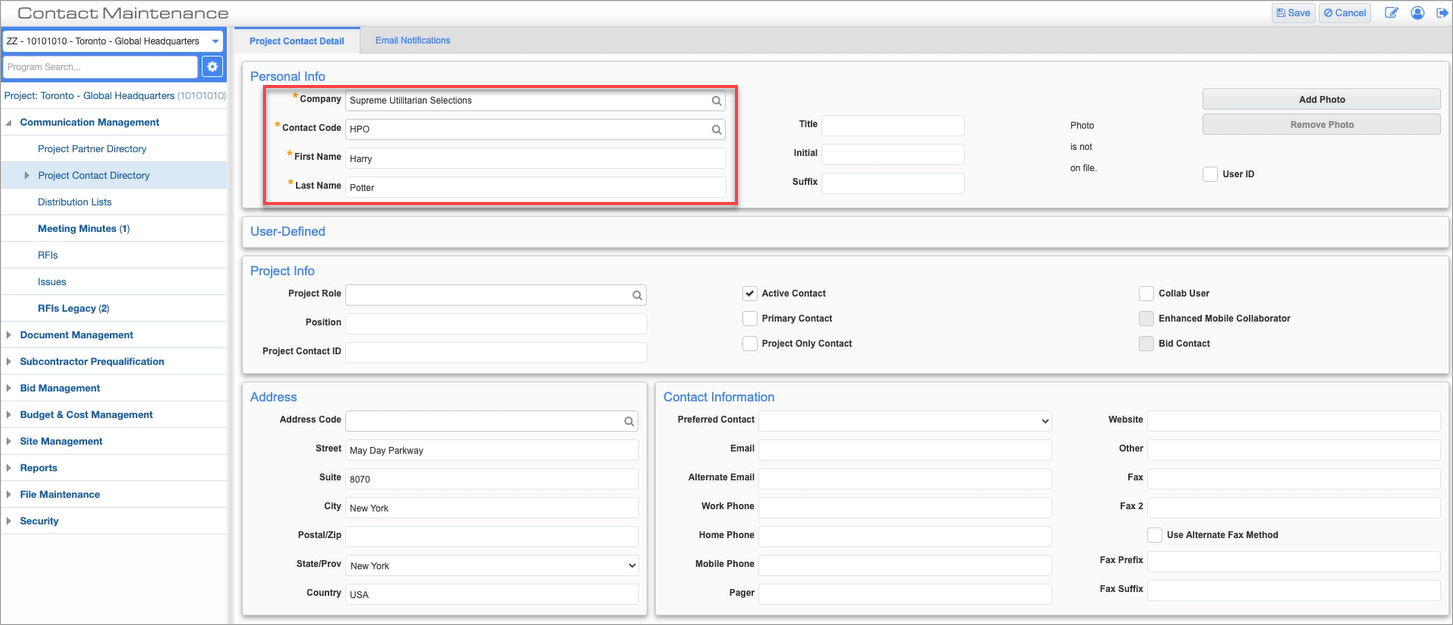Click the Save button
Image resolution: width=1453 pixels, height=625 pixels.
tap(1293, 13)
